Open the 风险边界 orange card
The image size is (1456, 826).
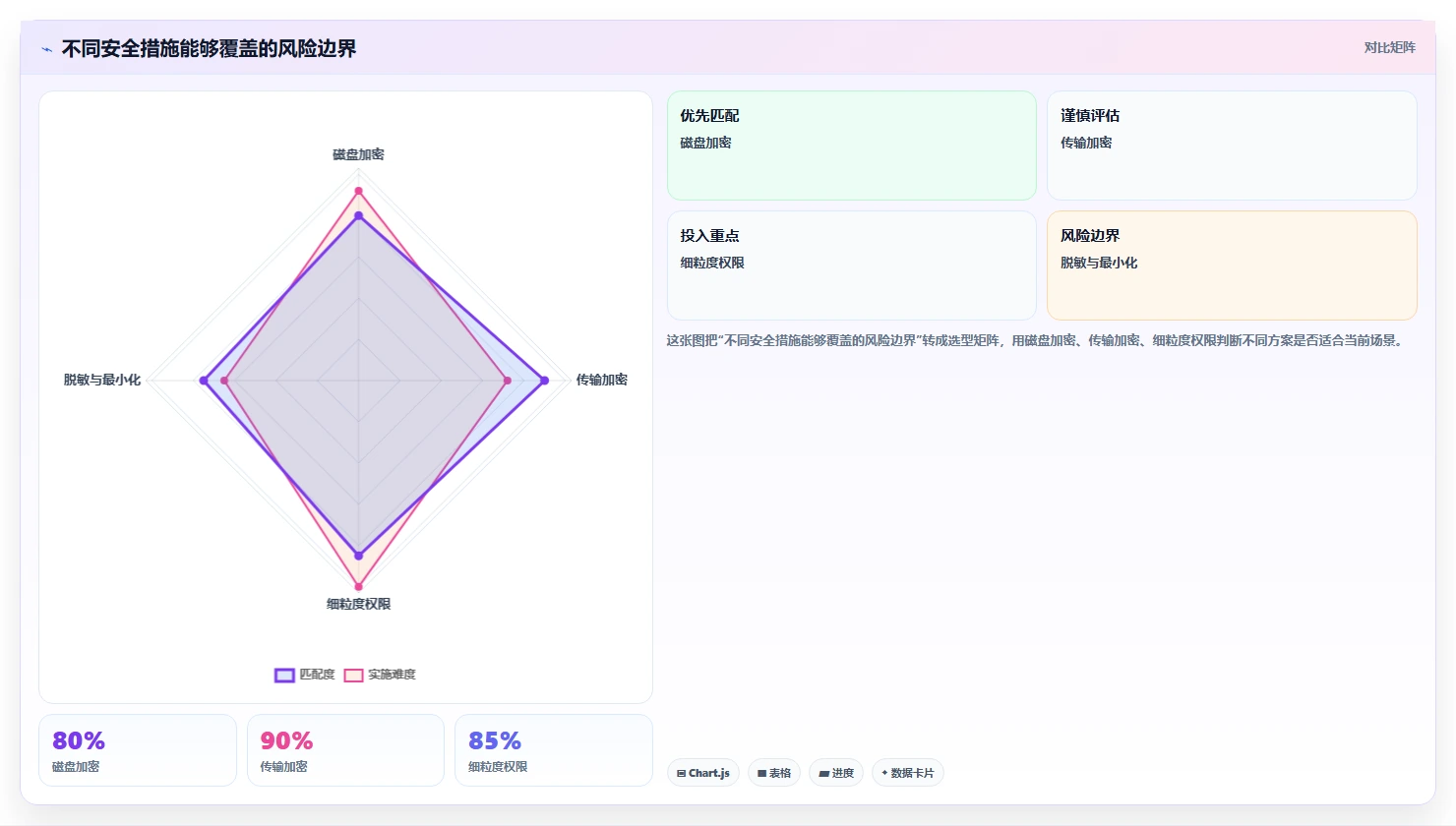1232,265
